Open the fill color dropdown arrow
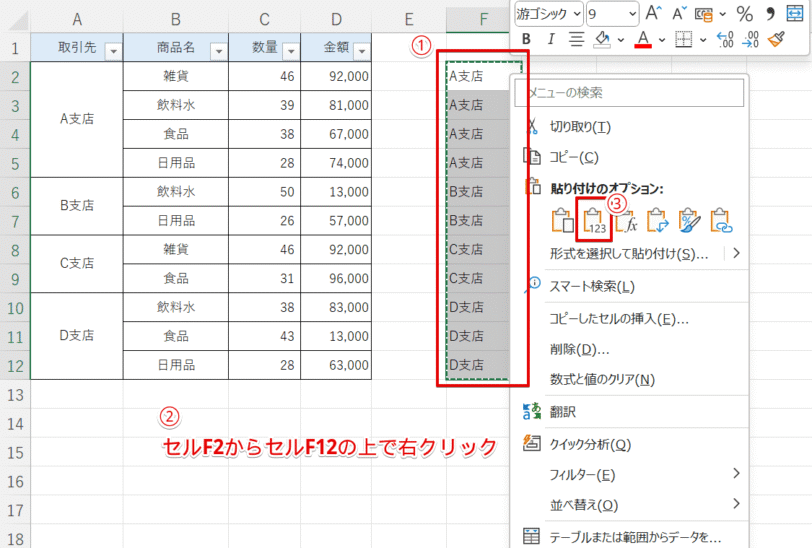This screenshot has width=812, height=548. point(620,39)
